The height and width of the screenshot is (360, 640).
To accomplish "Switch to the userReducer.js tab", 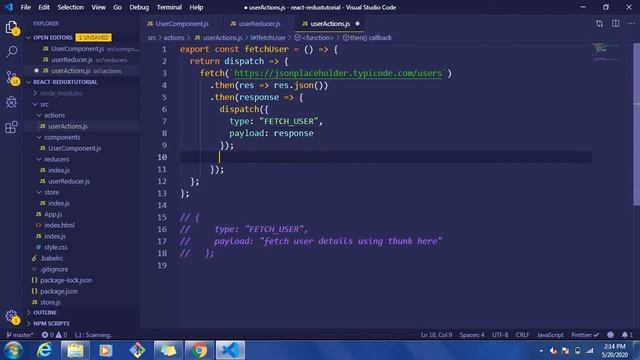I will tap(256, 24).
